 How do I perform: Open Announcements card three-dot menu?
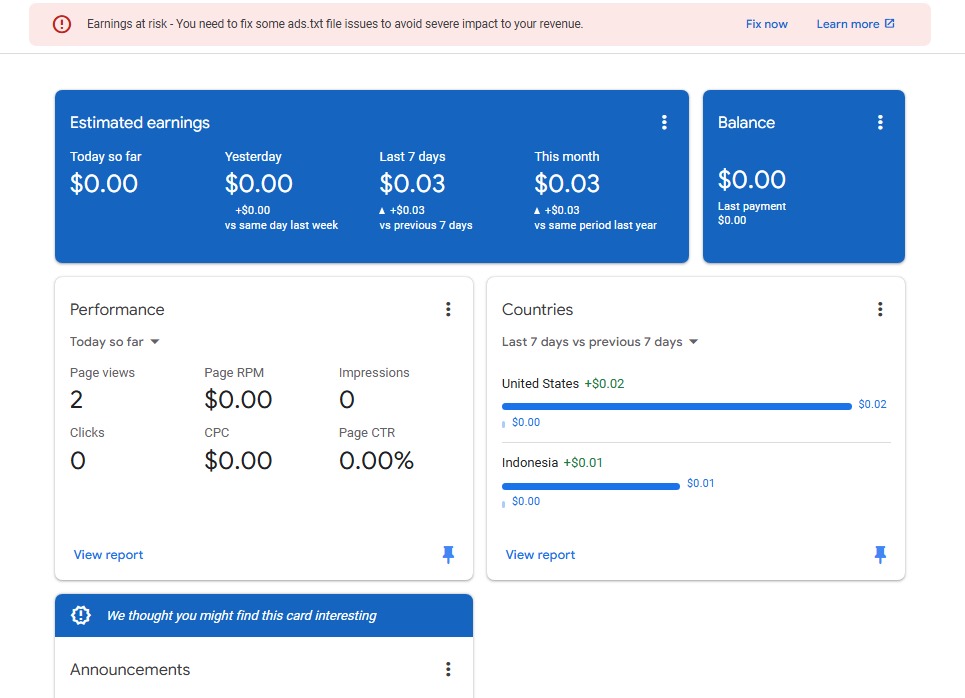pyautogui.click(x=448, y=670)
